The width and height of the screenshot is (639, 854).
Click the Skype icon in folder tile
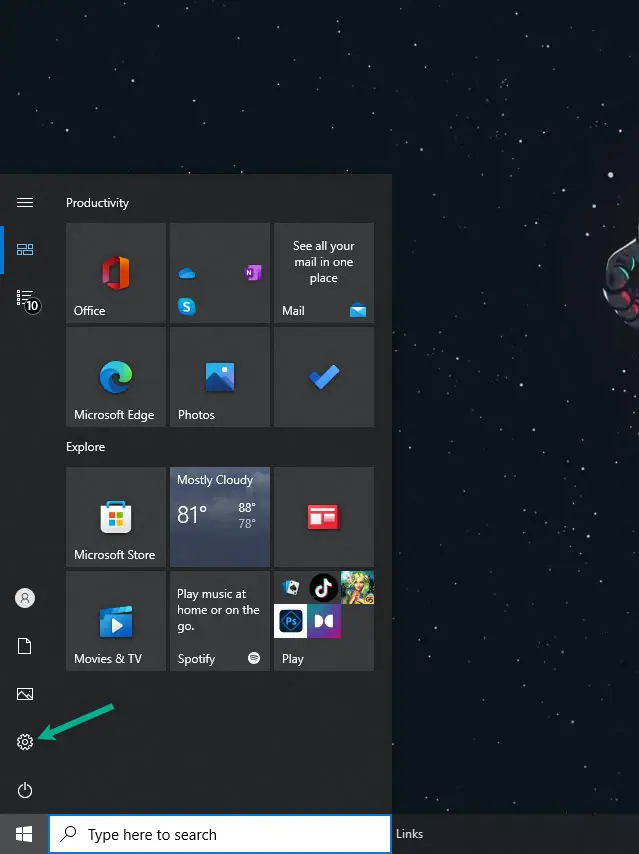pos(187,307)
